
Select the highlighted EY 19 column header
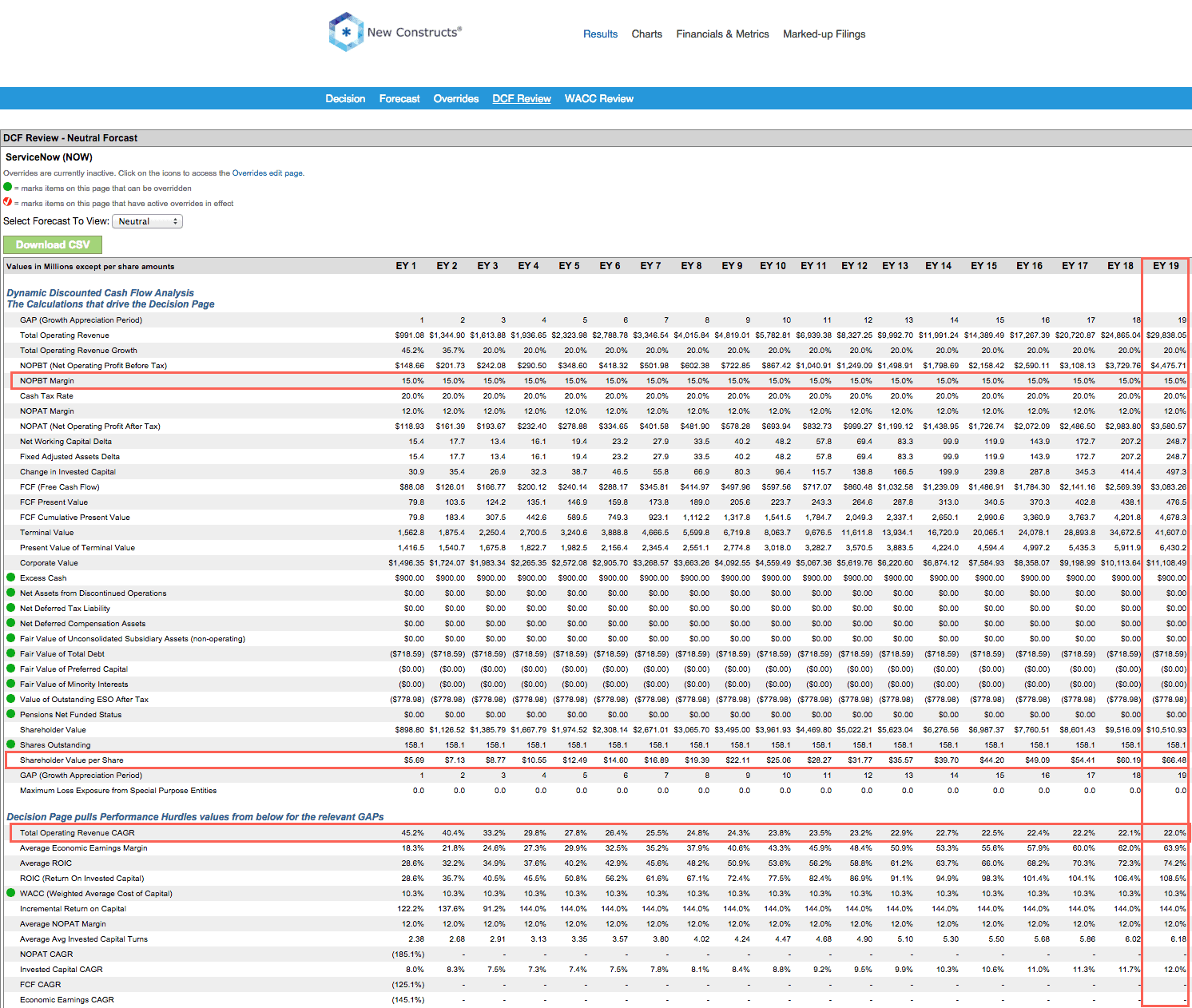coord(1164,266)
